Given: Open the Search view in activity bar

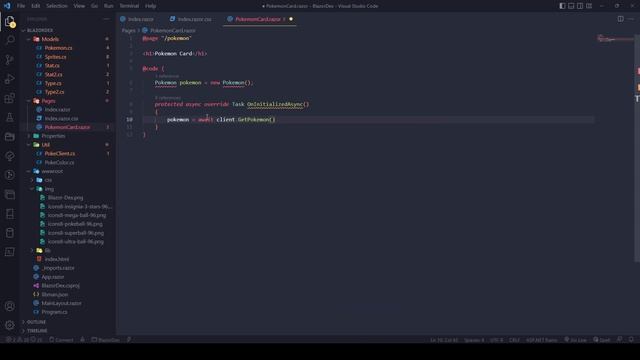Looking at the screenshot, I should pyautogui.click(x=10, y=40).
